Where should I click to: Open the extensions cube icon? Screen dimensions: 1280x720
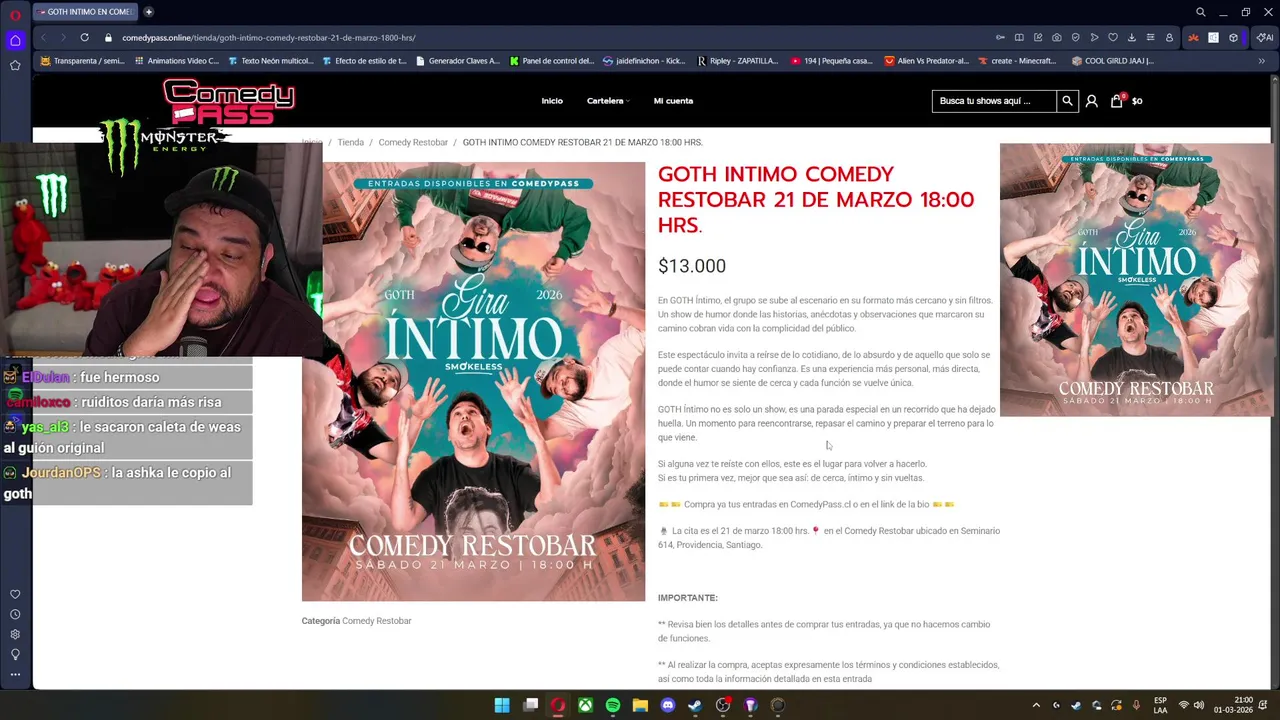1233,38
